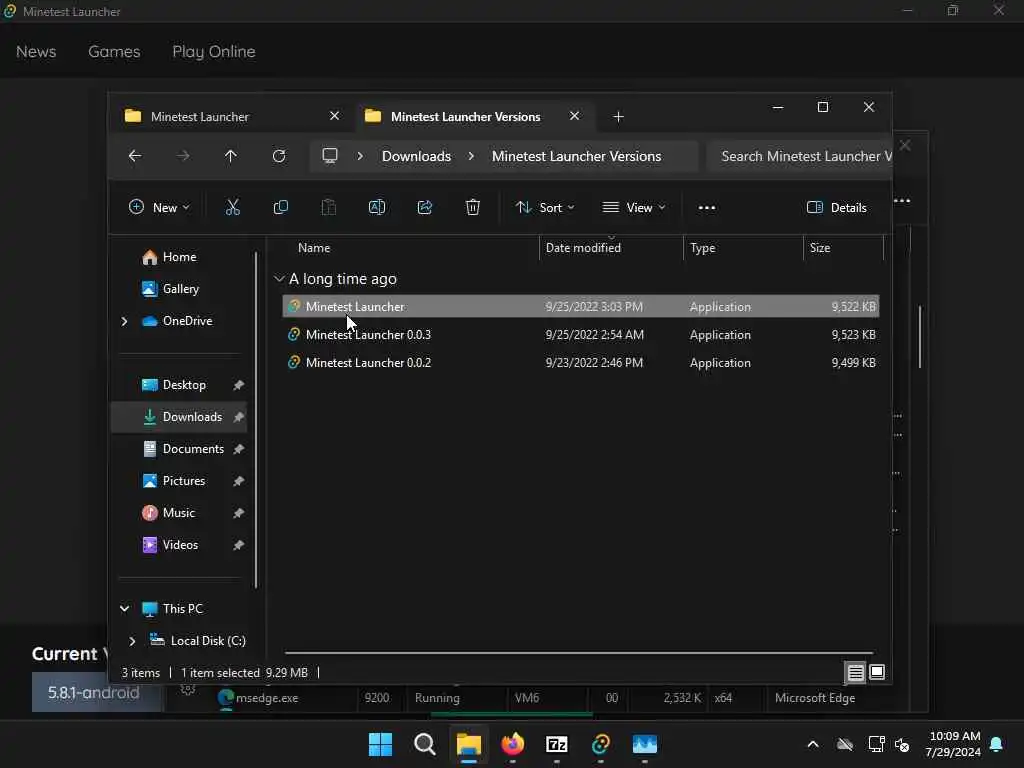Expand chevron after Downloads in address bar
Image resolution: width=1024 pixels, height=768 pixels.
click(471, 156)
